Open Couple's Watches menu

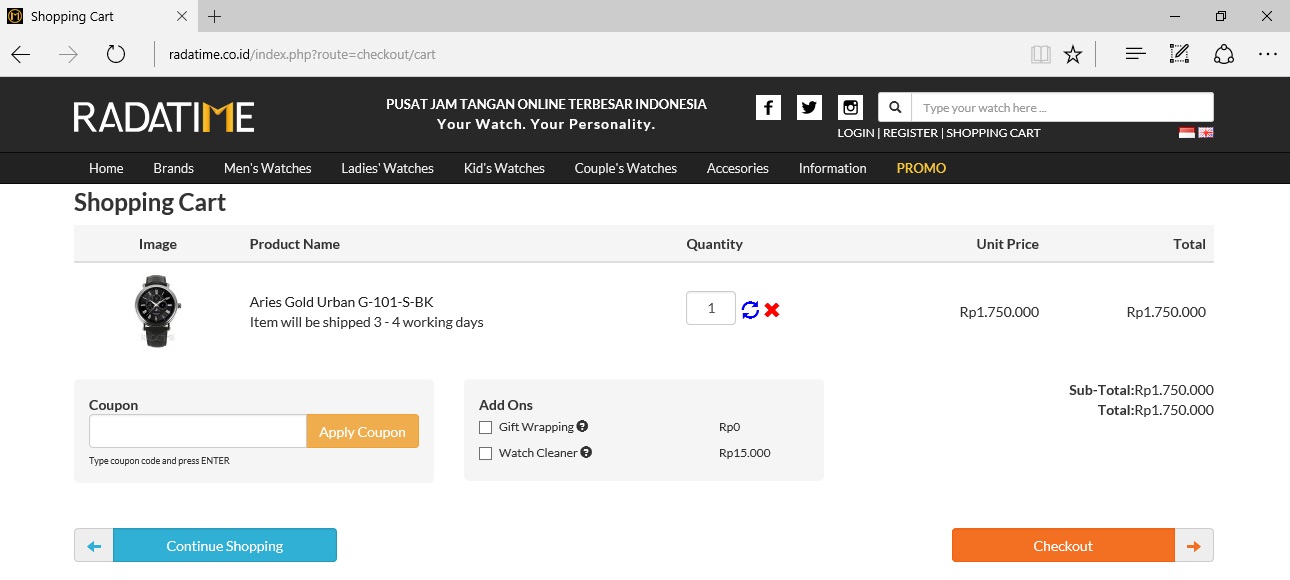point(626,168)
